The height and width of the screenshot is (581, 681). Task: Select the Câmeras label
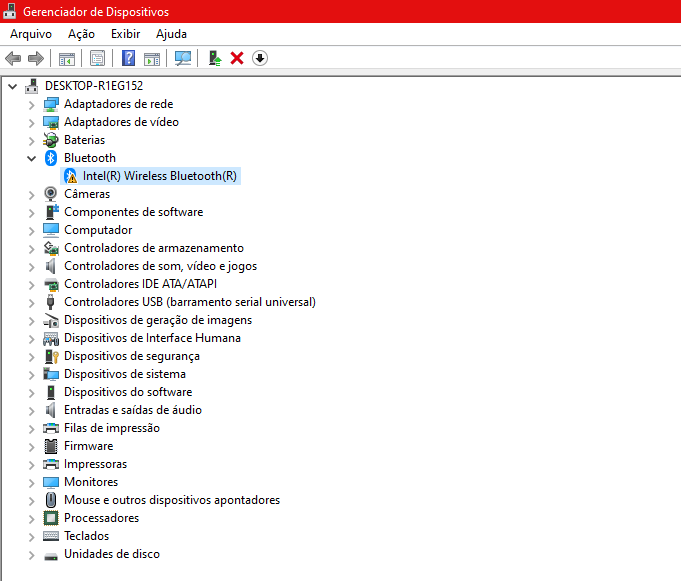pos(87,194)
